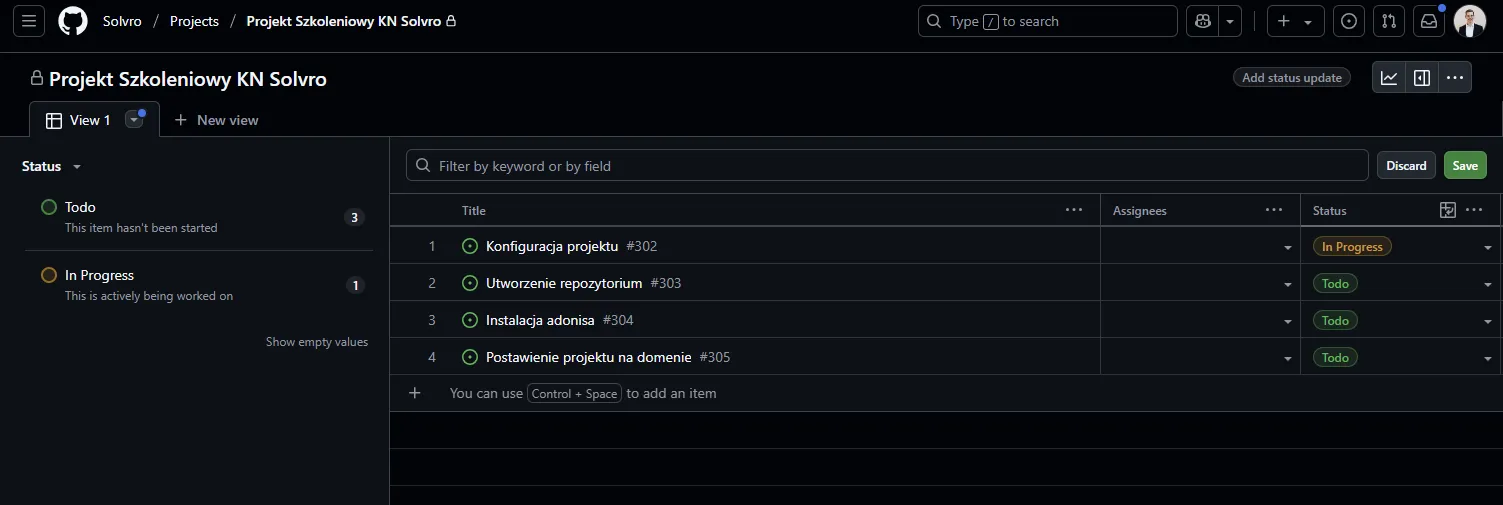
Task: Open the project more options menu
Action: pyautogui.click(x=1455, y=78)
